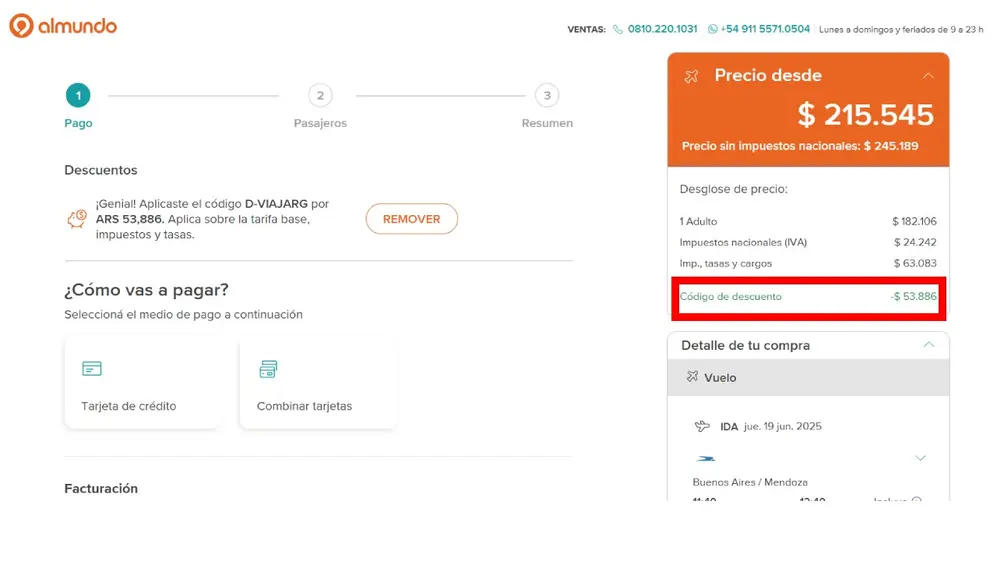Click the total price $ 215.545
The width and height of the screenshot is (997, 561).
coord(865,115)
